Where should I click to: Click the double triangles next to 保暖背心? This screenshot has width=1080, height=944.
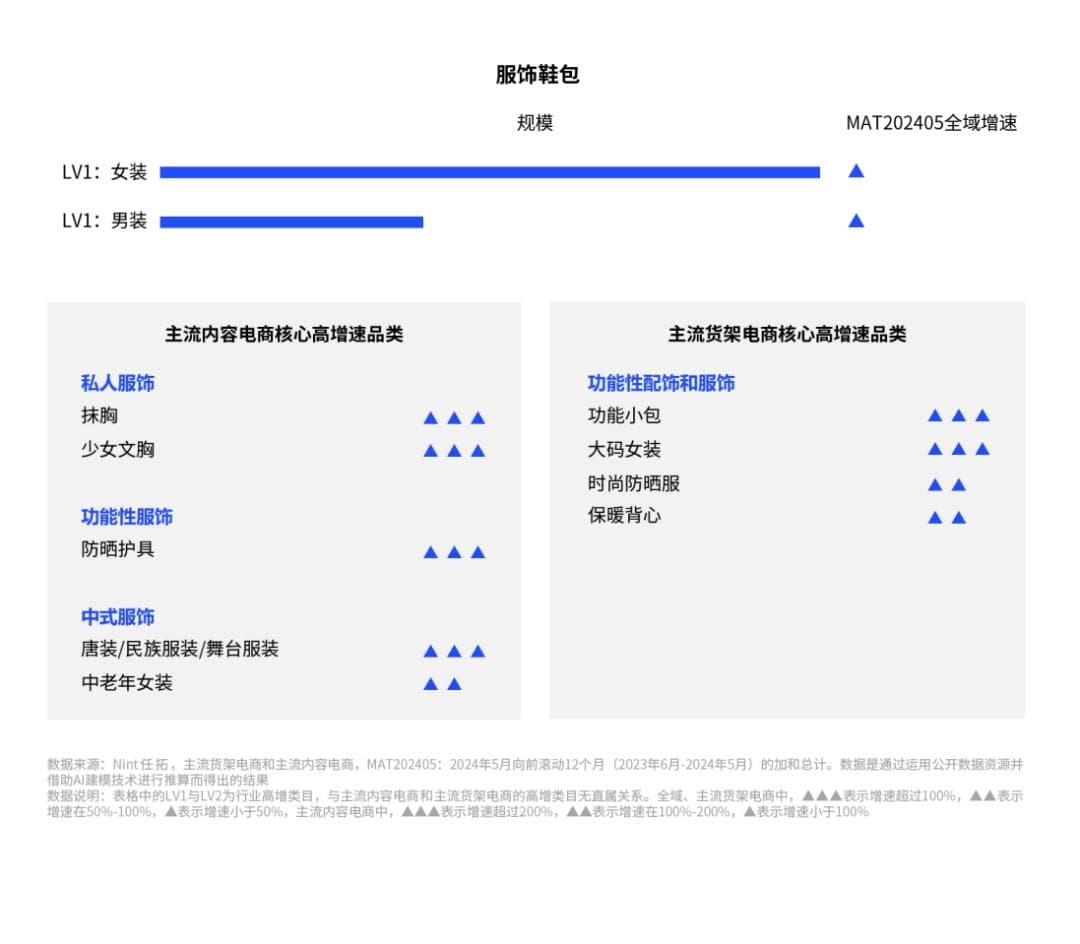946,518
